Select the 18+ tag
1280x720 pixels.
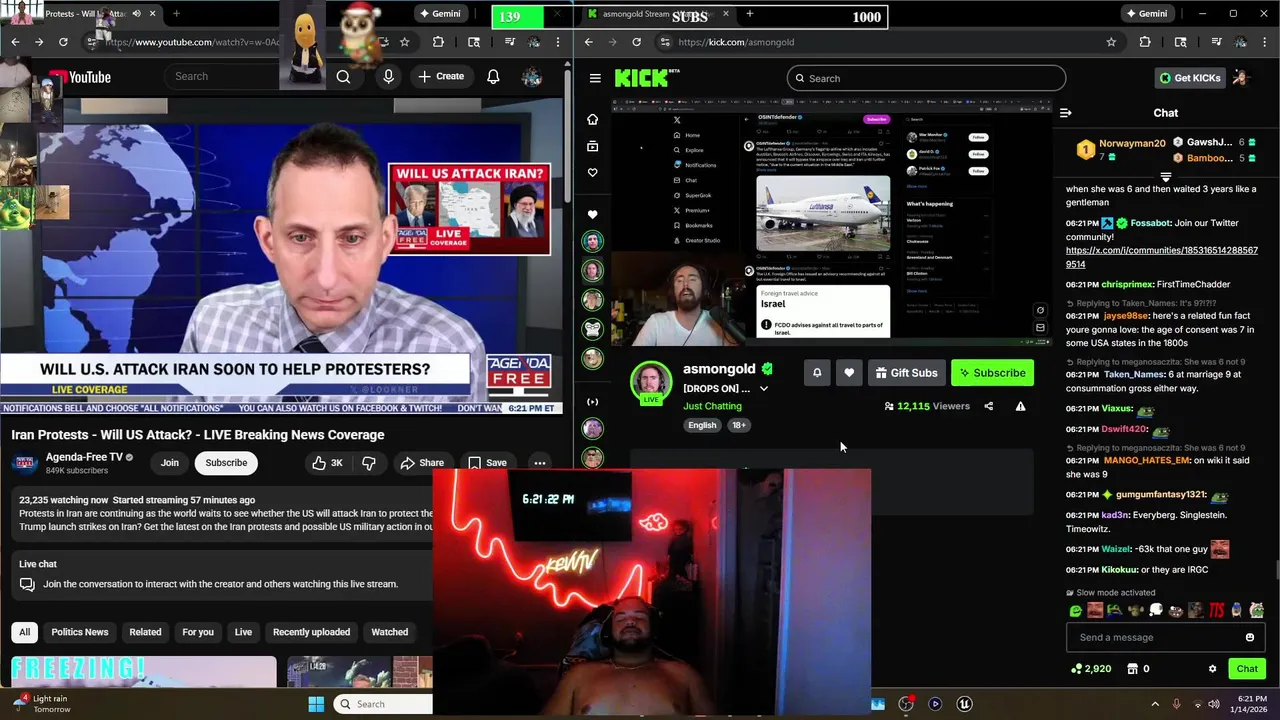[738, 425]
